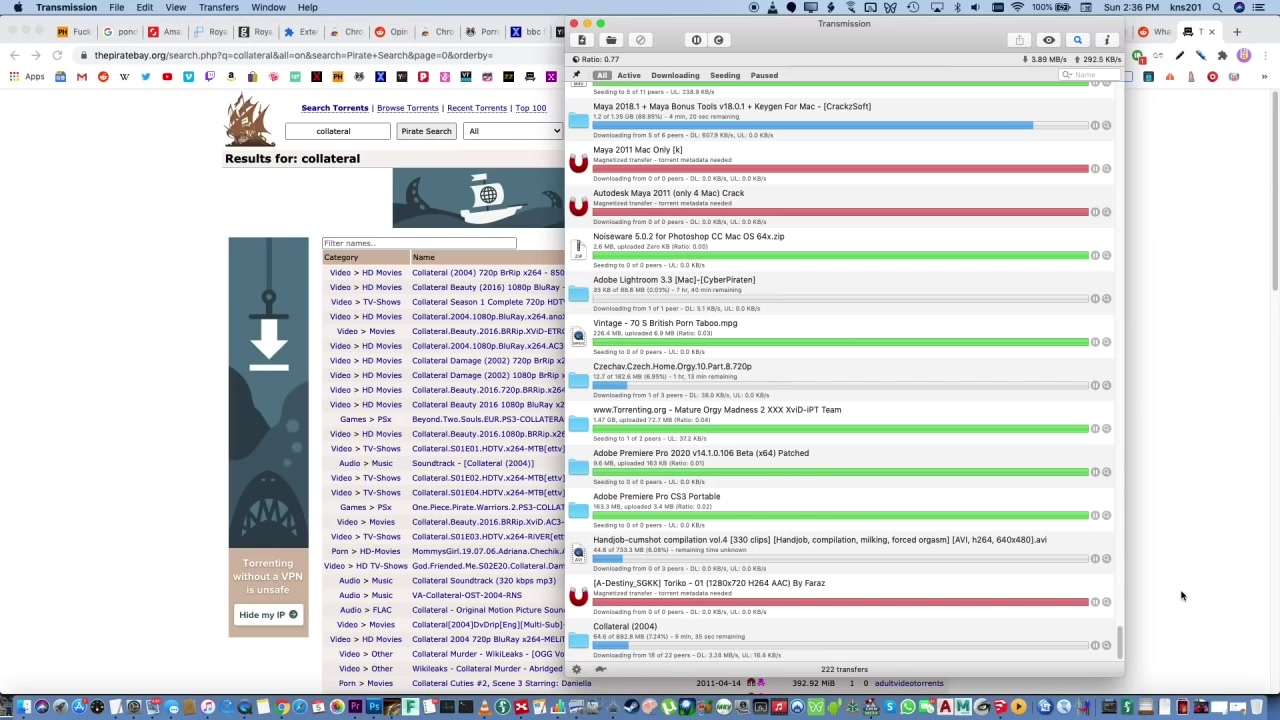1280x720 pixels.
Task: Switch to Downloading filter
Action: coord(675,75)
